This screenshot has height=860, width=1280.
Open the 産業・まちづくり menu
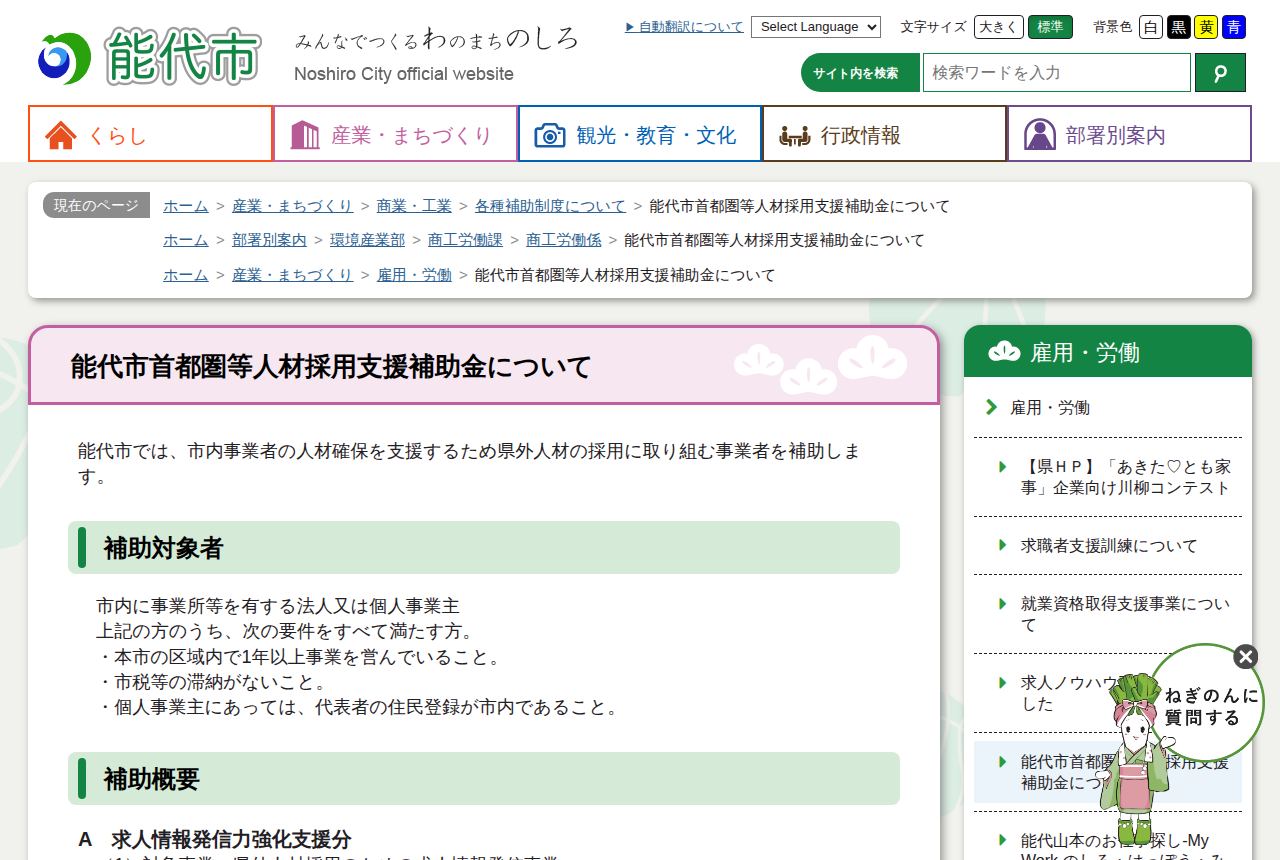(x=395, y=134)
